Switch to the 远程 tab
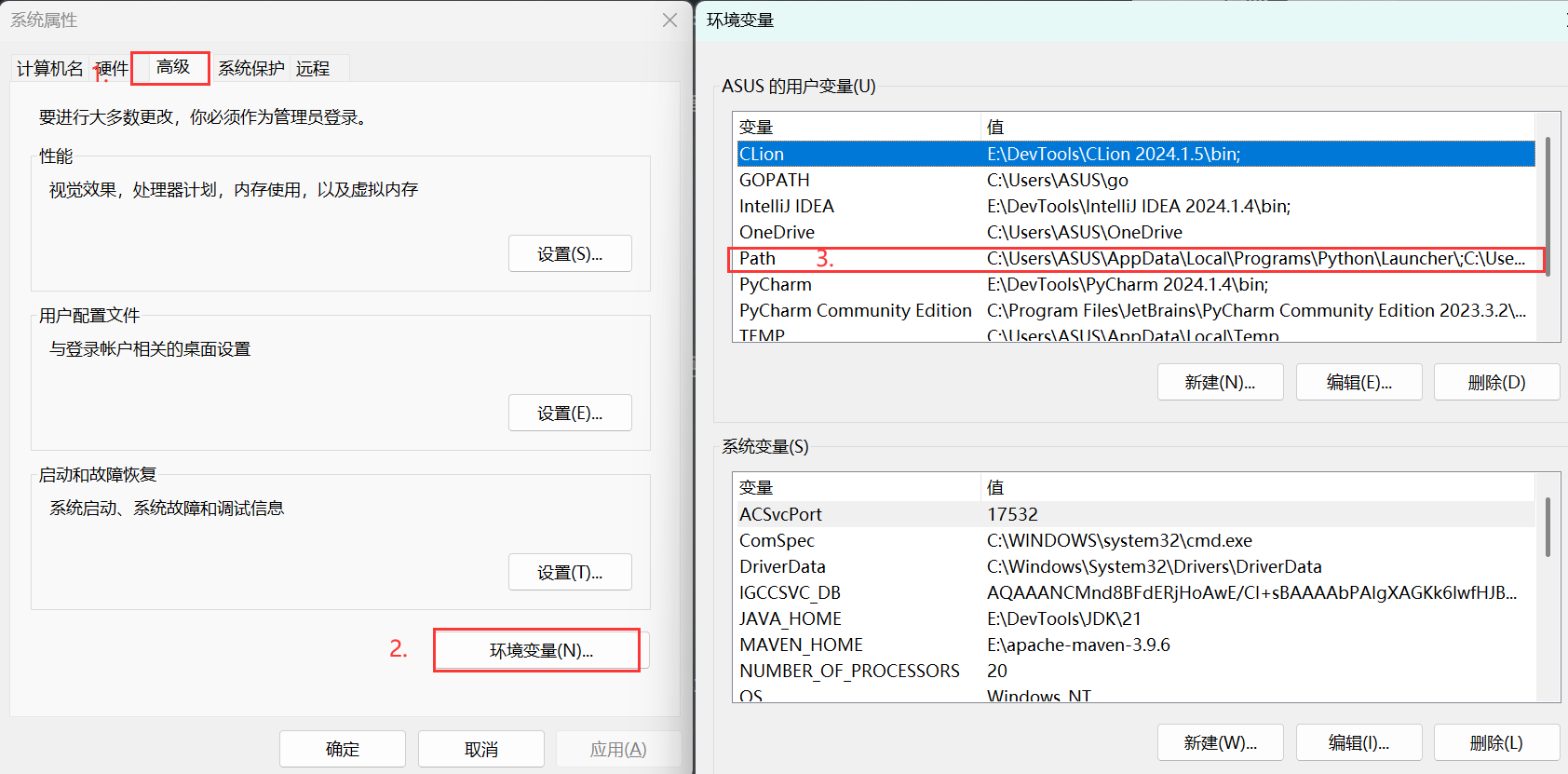This screenshot has width=1568, height=774. [313, 68]
